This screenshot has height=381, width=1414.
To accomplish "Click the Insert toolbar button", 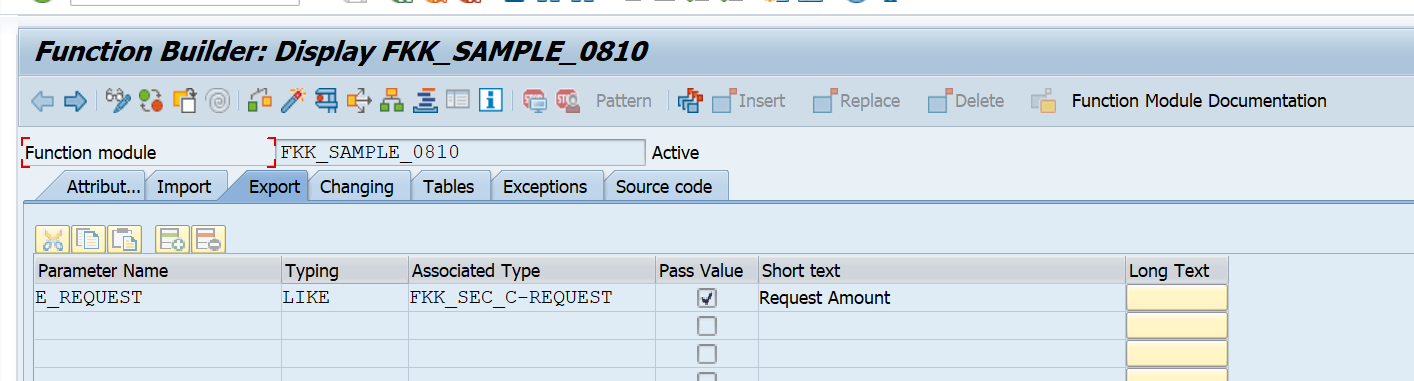I will point(748,101).
